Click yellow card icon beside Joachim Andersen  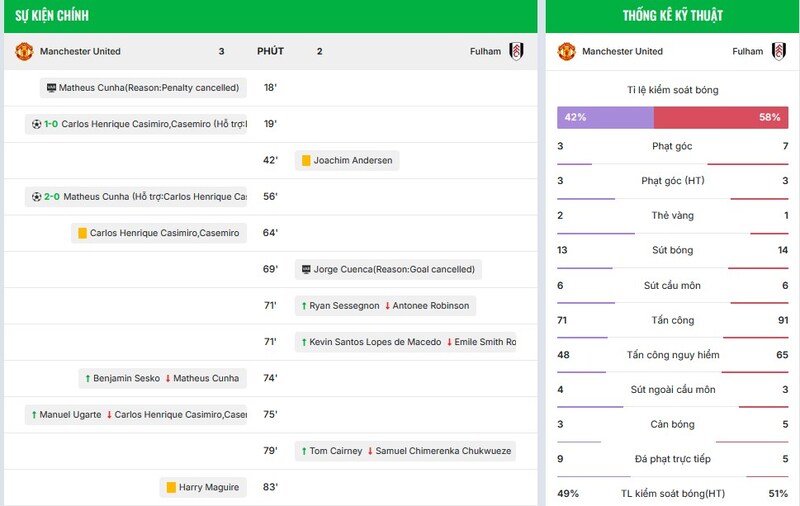306,160
